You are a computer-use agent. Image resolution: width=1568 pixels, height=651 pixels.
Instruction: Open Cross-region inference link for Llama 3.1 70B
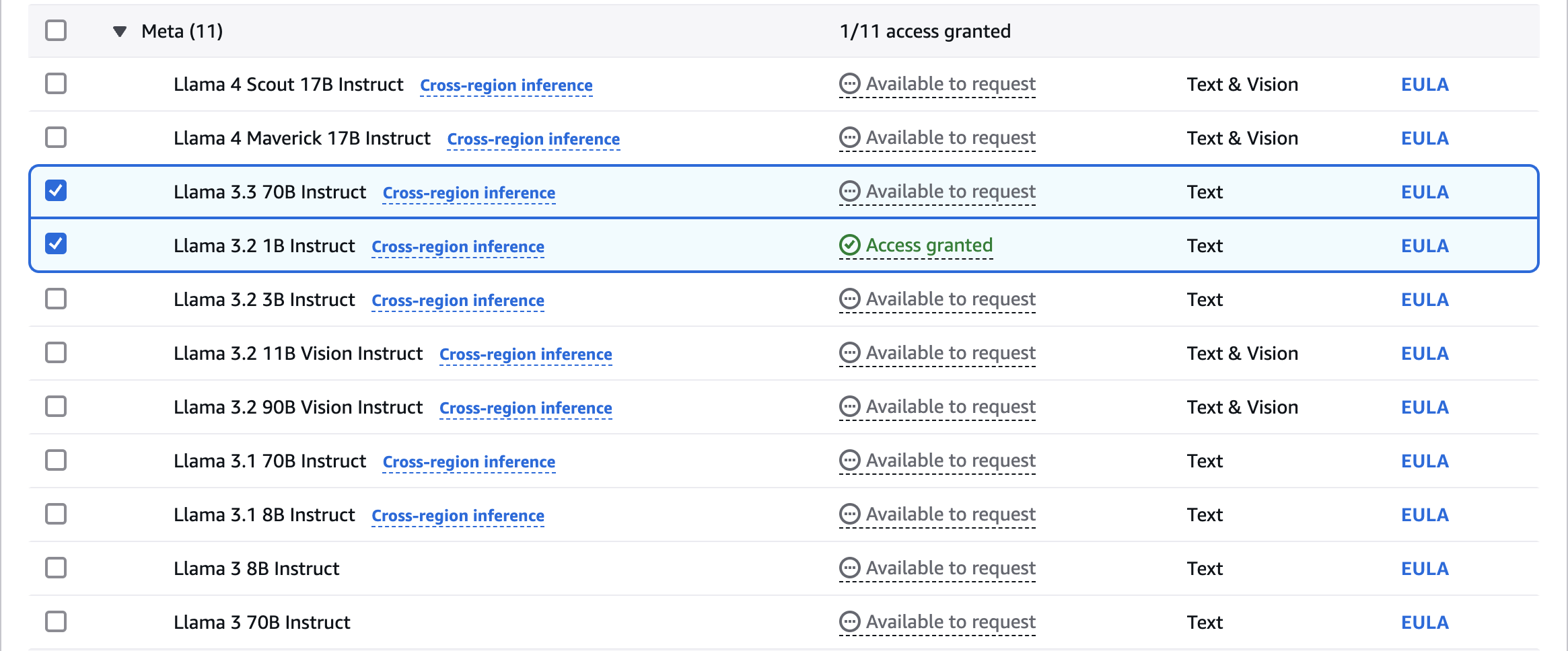click(x=469, y=462)
